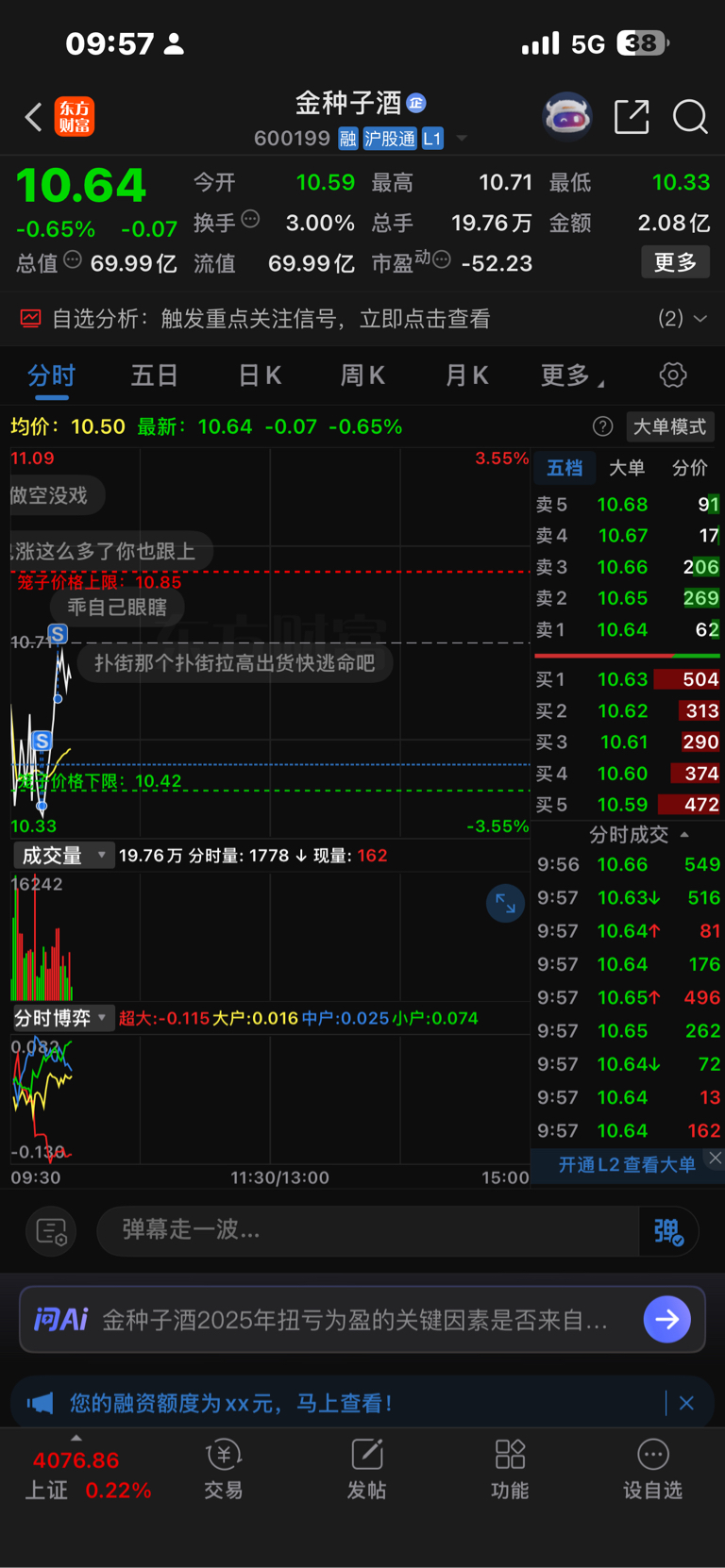Switch to 周K chart tab
This screenshot has width=725, height=1568.
coord(362,375)
